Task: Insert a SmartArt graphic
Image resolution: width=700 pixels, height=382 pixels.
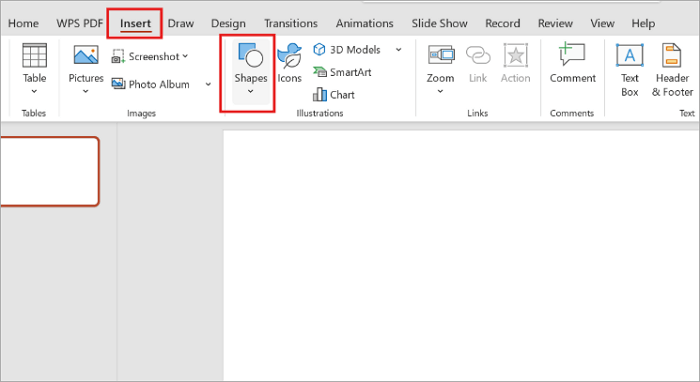Action: (342, 72)
